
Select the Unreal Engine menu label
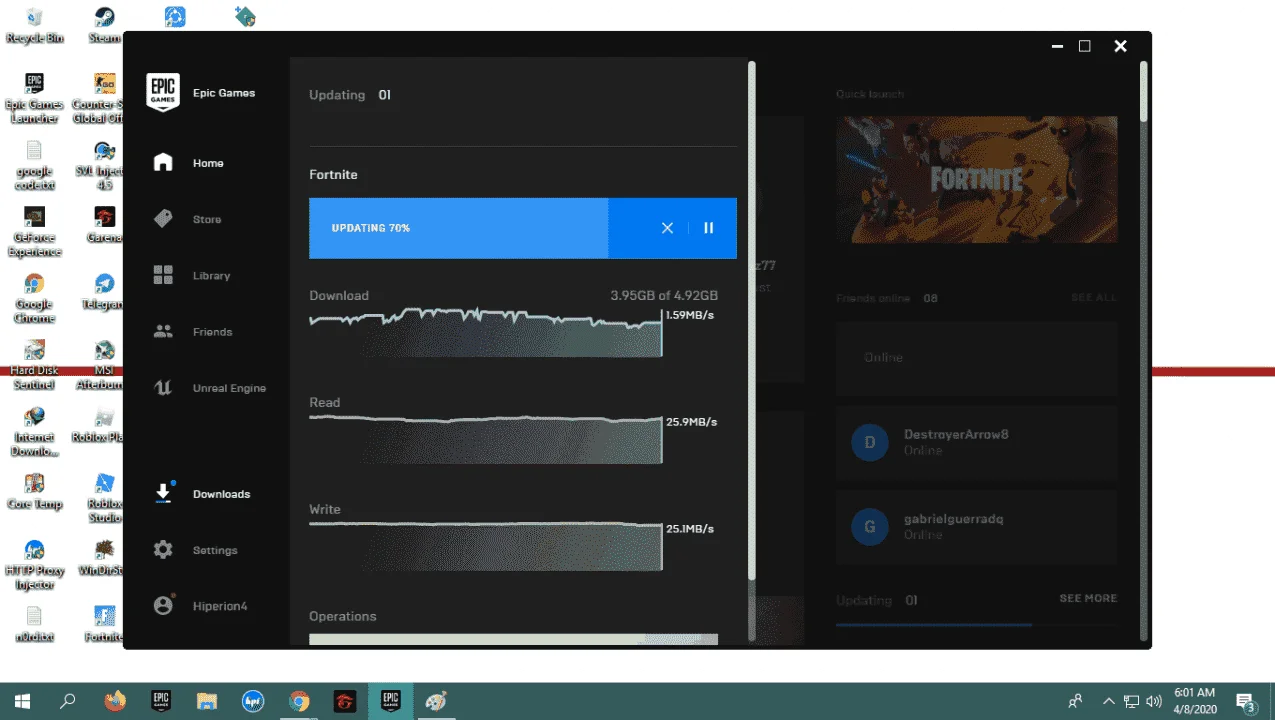click(229, 388)
